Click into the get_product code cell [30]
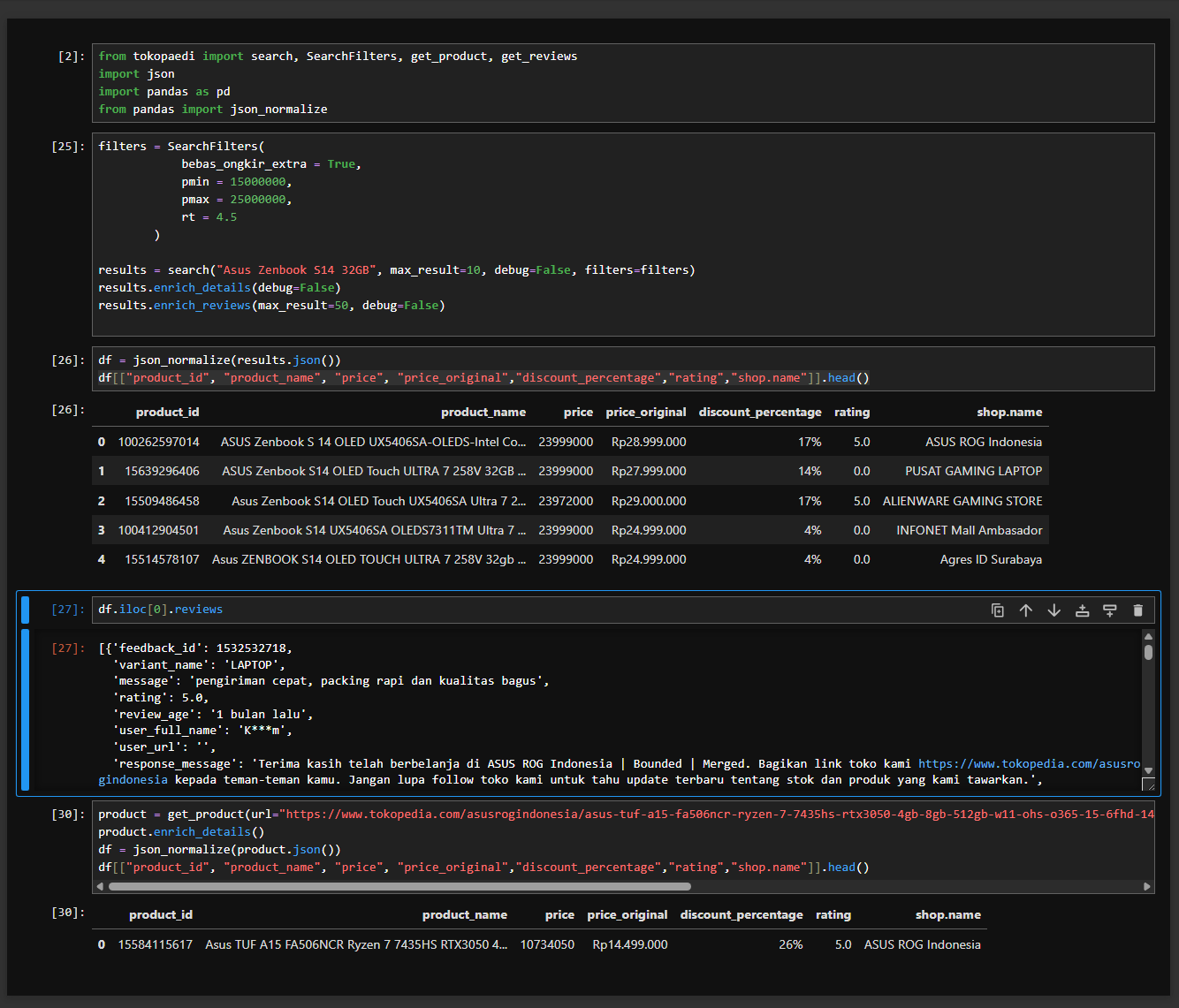This screenshot has width=1179, height=1008. pyautogui.click(x=623, y=840)
